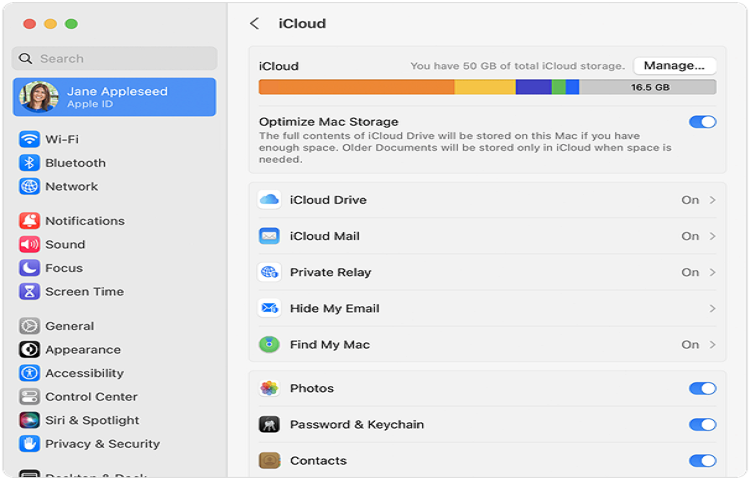
Task: Expand Private Relay chevron
Action: (x=712, y=272)
